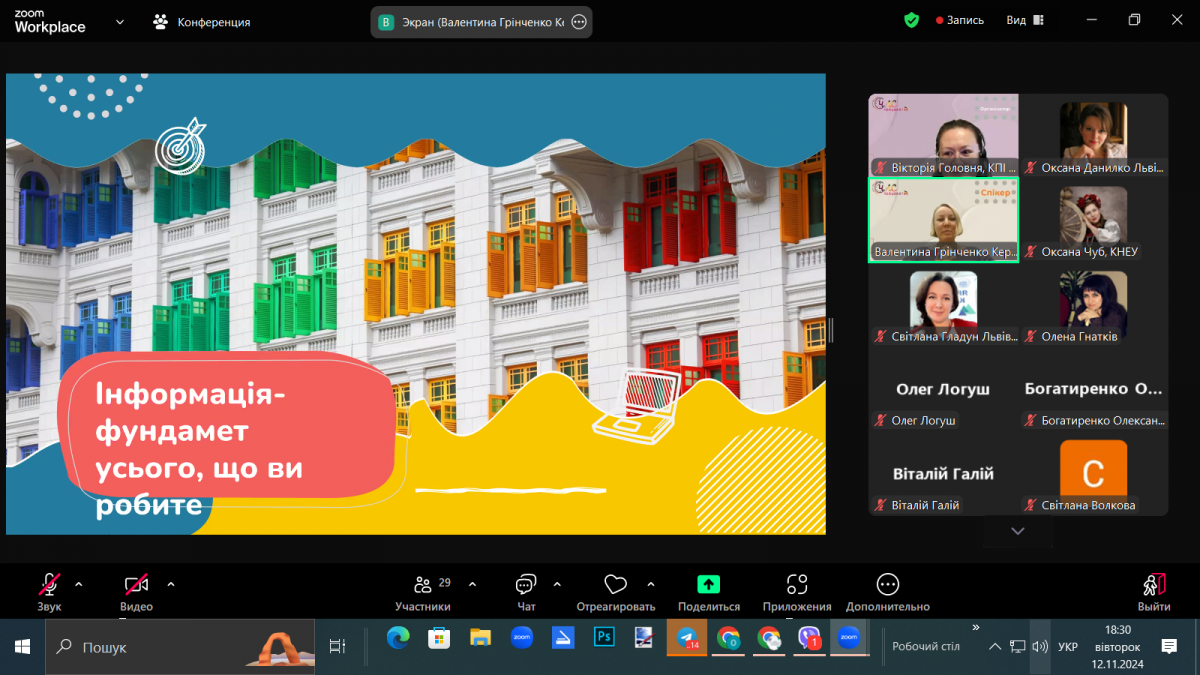Toggle the View layout button
Viewport: 1200px width, 675px height.
[1024, 20]
